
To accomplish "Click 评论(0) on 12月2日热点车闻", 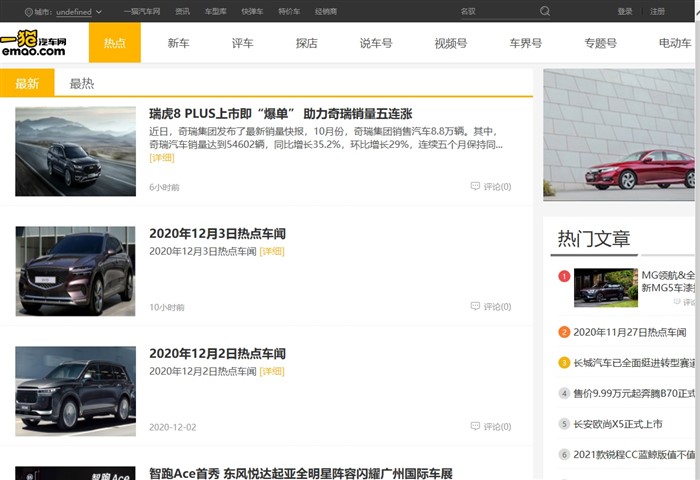I will click(497, 427).
